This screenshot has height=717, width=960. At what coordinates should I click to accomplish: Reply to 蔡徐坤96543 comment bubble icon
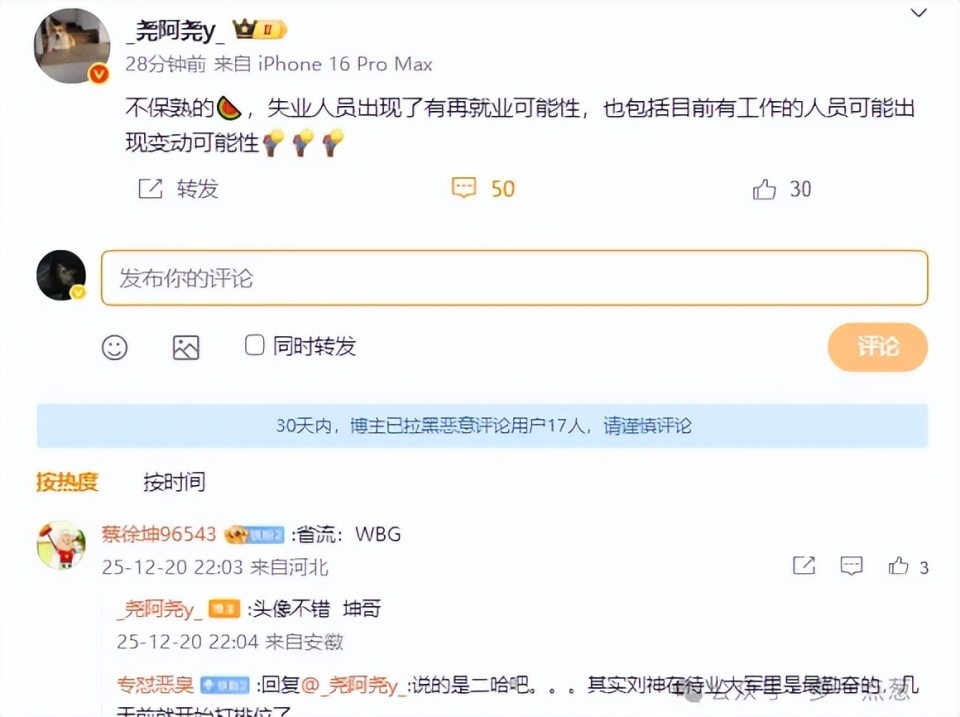pyautogui.click(x=851, y=565)
